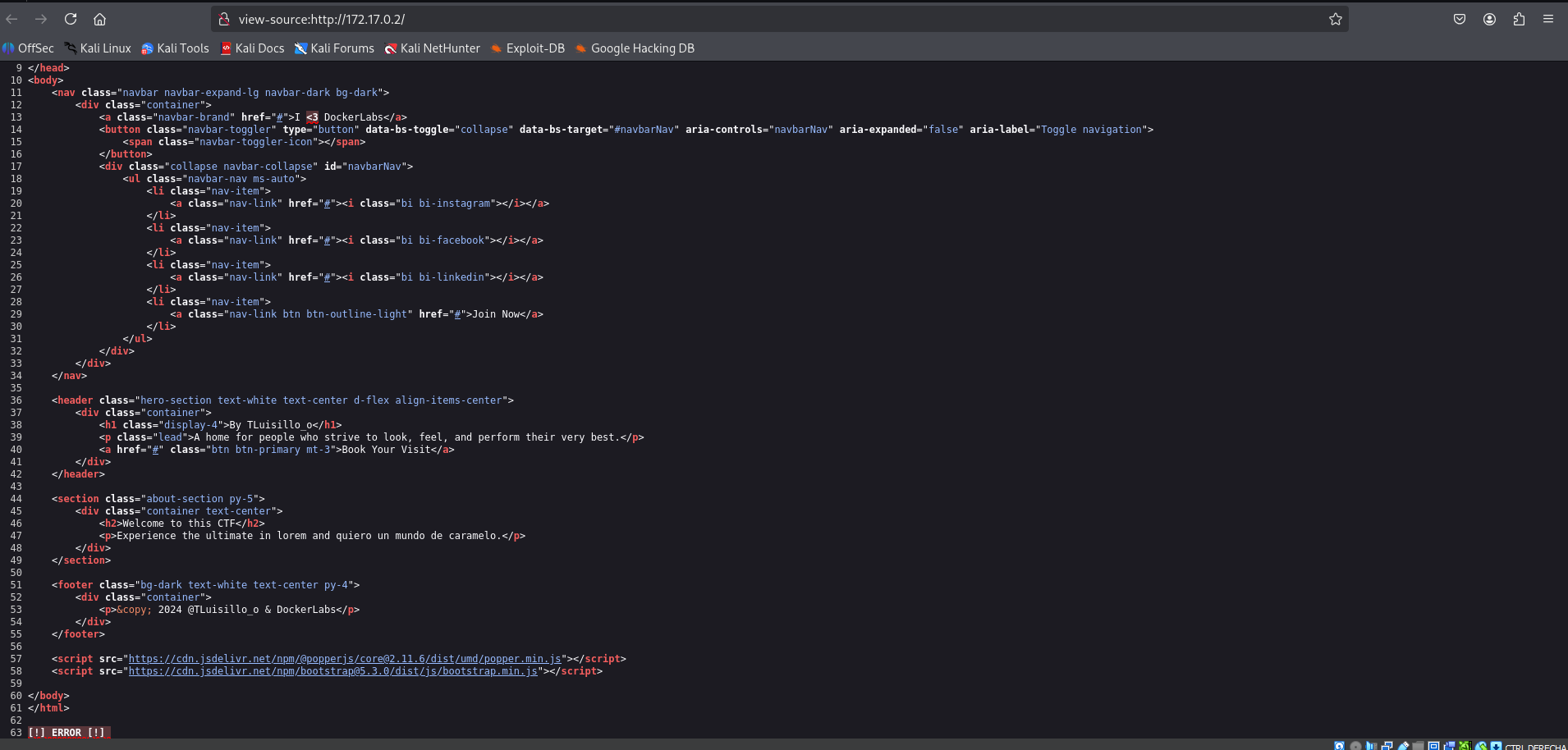The width and height of the screenshot is (1568, 750).
Task: Click the forward navigation arrow
Action: (x=41, y=19)
